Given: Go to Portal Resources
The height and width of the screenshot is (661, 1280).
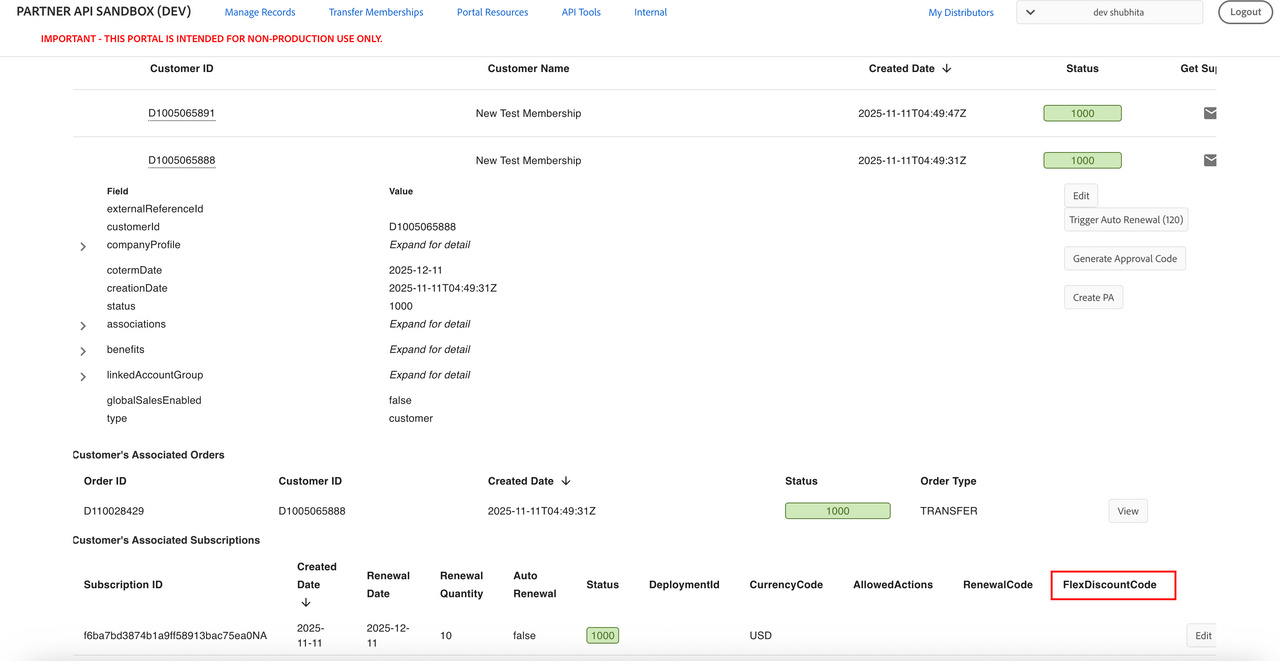Looking at the screenshot, I should click(492, 12).
